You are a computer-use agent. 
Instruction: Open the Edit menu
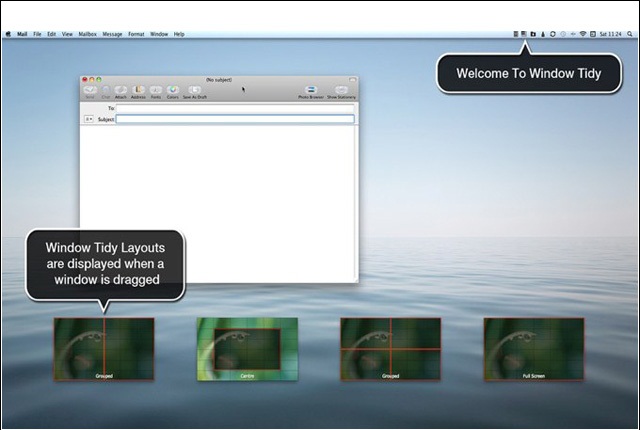click(51, 34)
